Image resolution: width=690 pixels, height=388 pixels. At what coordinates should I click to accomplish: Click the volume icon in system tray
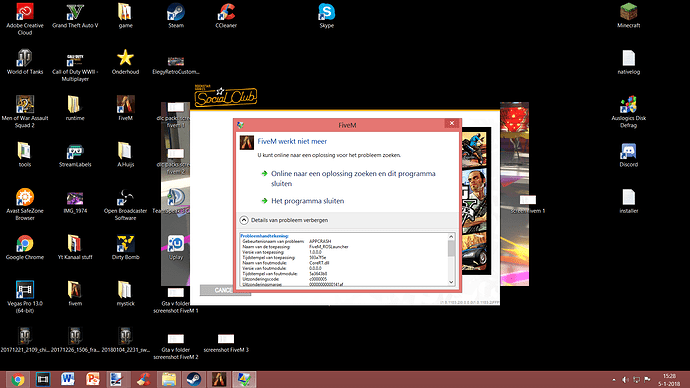tap(625, 380)
